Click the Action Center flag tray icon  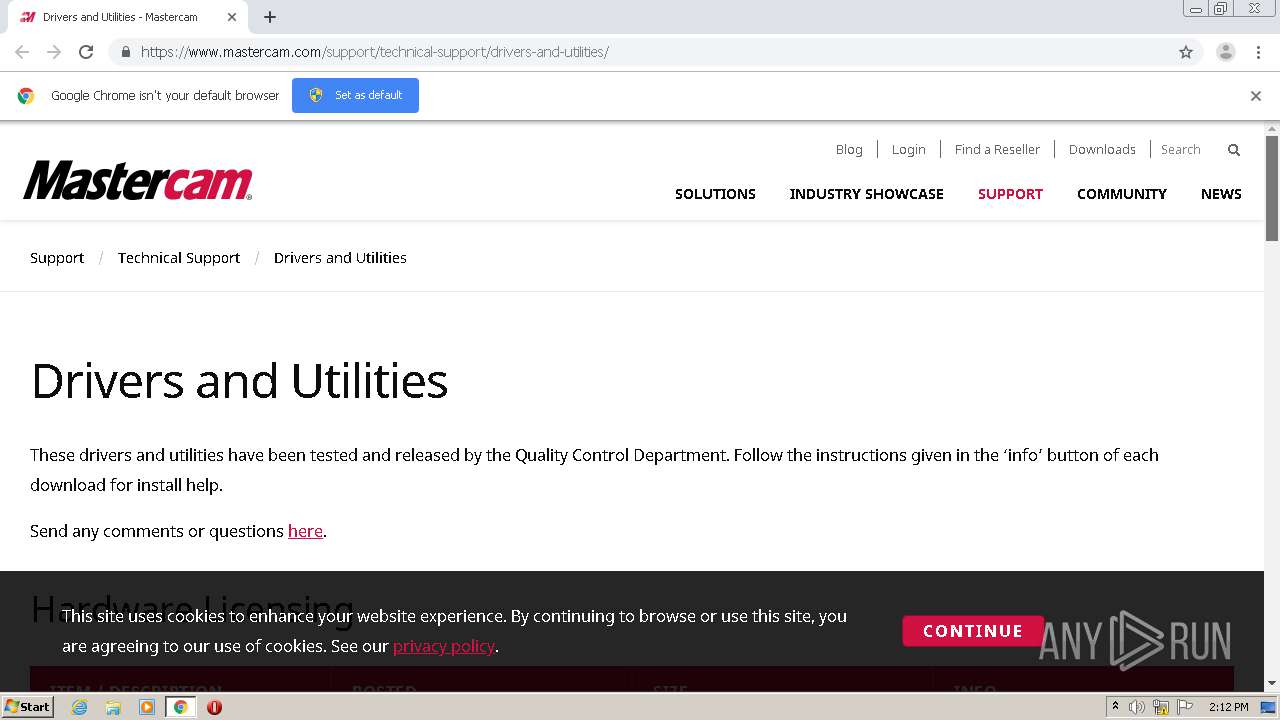pyautogui.click(x=1185, y=707)
